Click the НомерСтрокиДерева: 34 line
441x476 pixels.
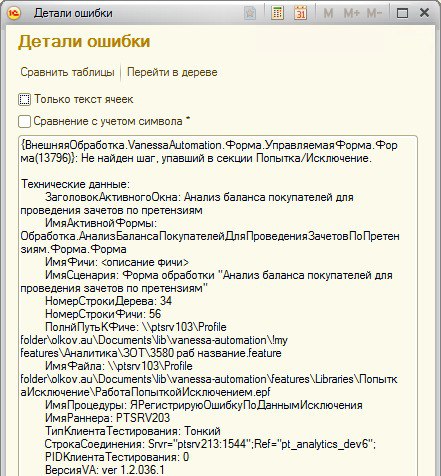point(108,301)
